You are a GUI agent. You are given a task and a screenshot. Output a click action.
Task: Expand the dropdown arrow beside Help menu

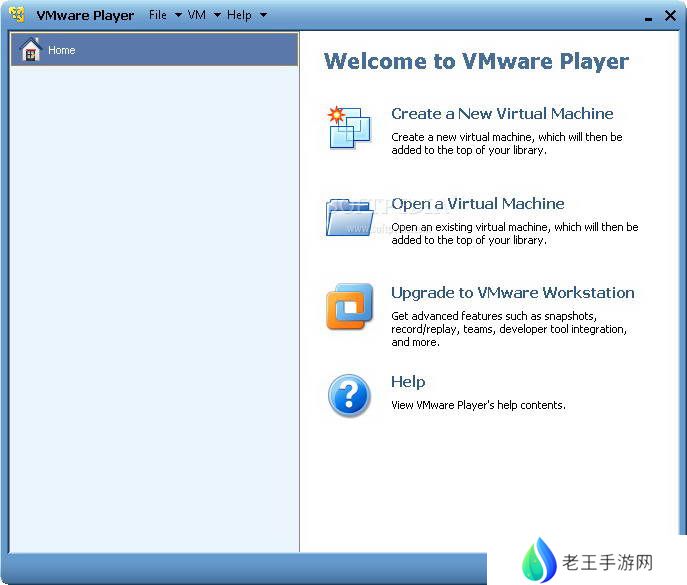pyautogui.click(x=263, y=15)
